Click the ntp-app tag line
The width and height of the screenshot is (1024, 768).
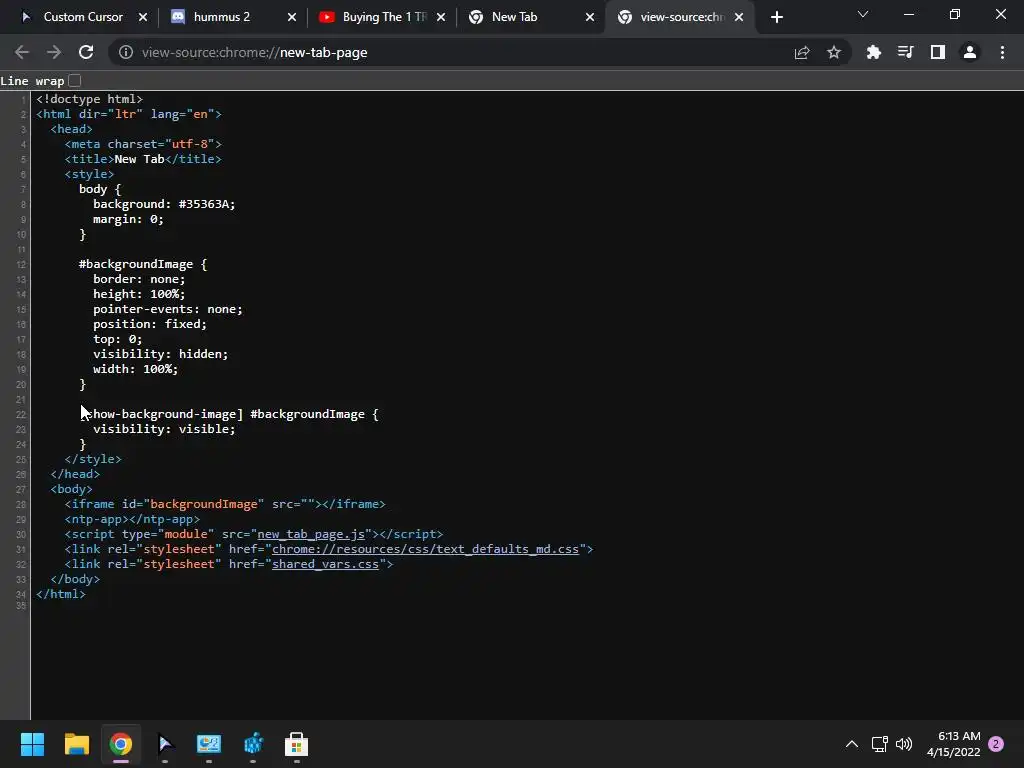(x=133, y=519)
